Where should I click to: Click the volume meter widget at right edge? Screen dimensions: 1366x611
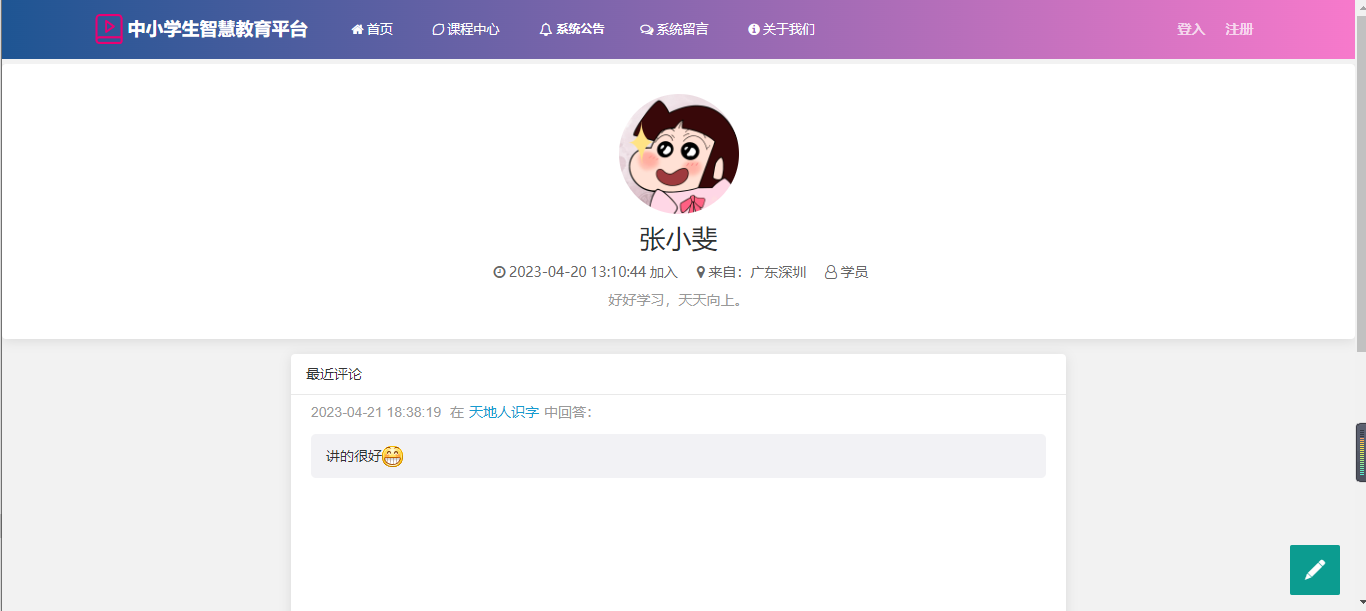coord(1361,452)
